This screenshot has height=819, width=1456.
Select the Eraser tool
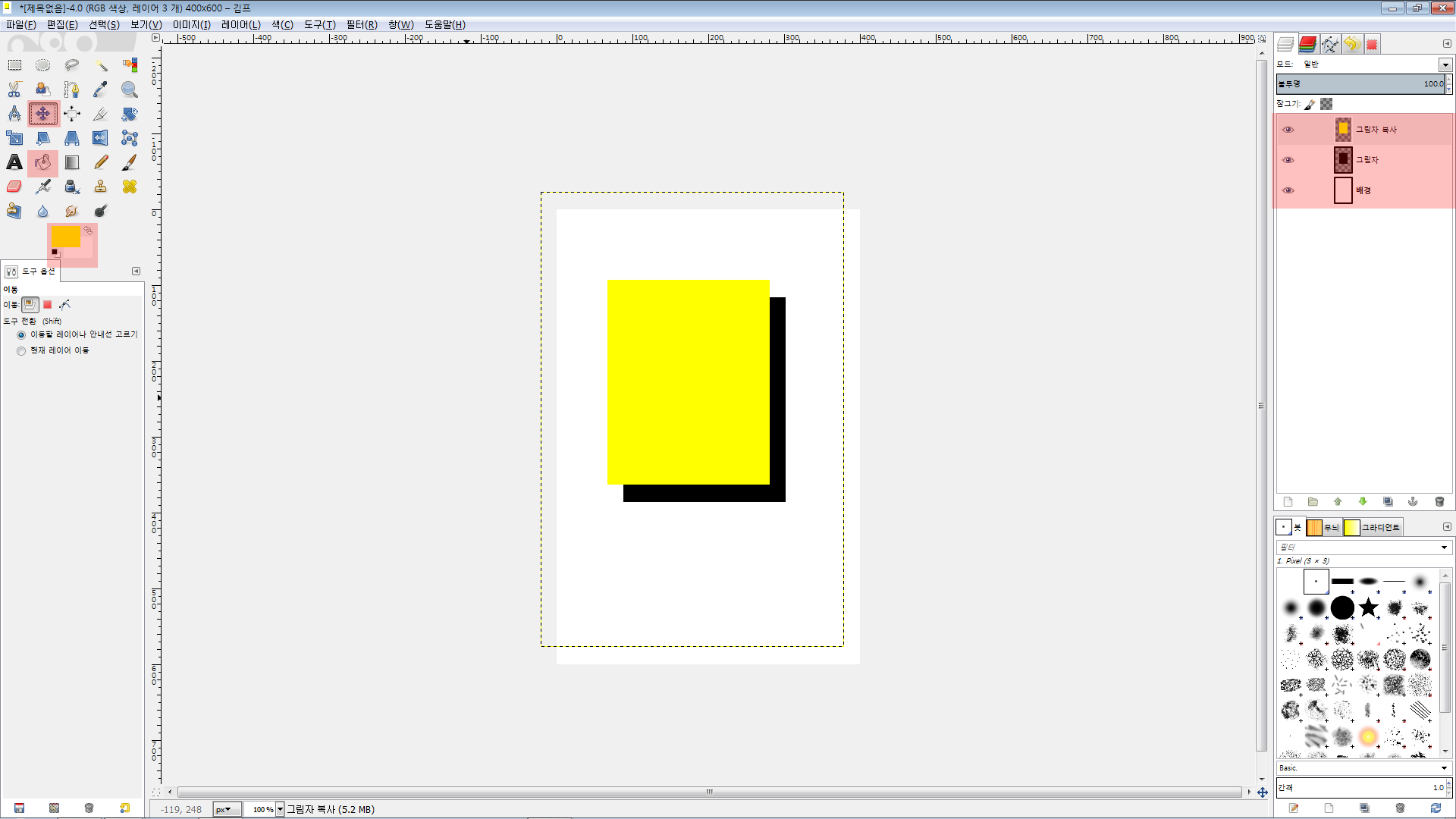(x=14, y=187)
